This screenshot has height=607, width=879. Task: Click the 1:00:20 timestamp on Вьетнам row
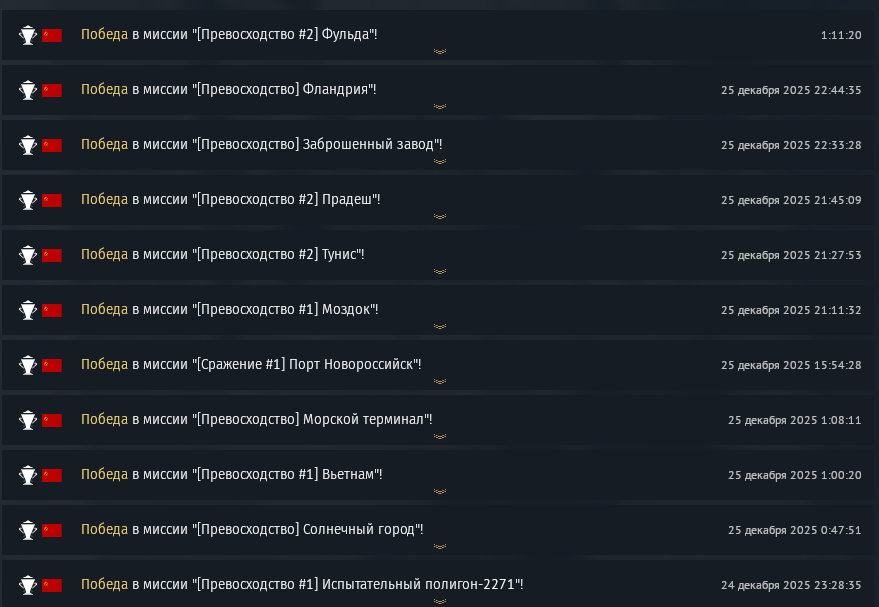click(794, 475)
